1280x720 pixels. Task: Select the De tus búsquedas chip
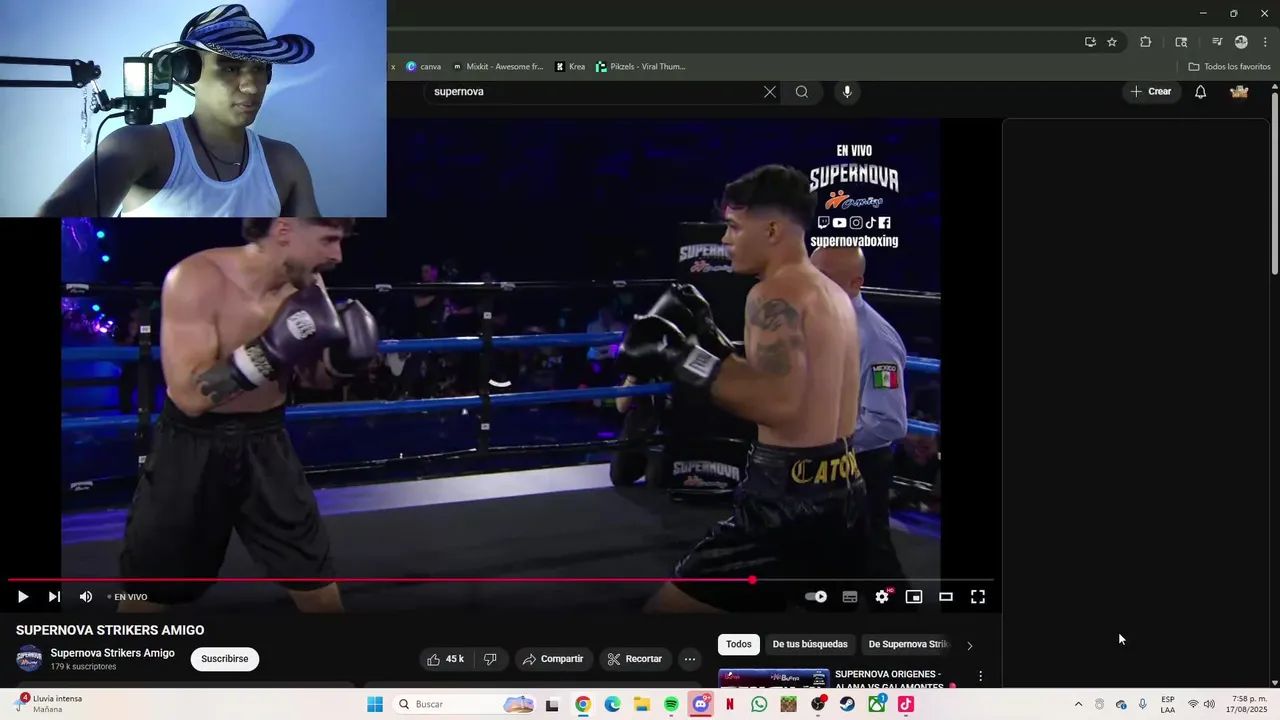[x=810, y=645]
